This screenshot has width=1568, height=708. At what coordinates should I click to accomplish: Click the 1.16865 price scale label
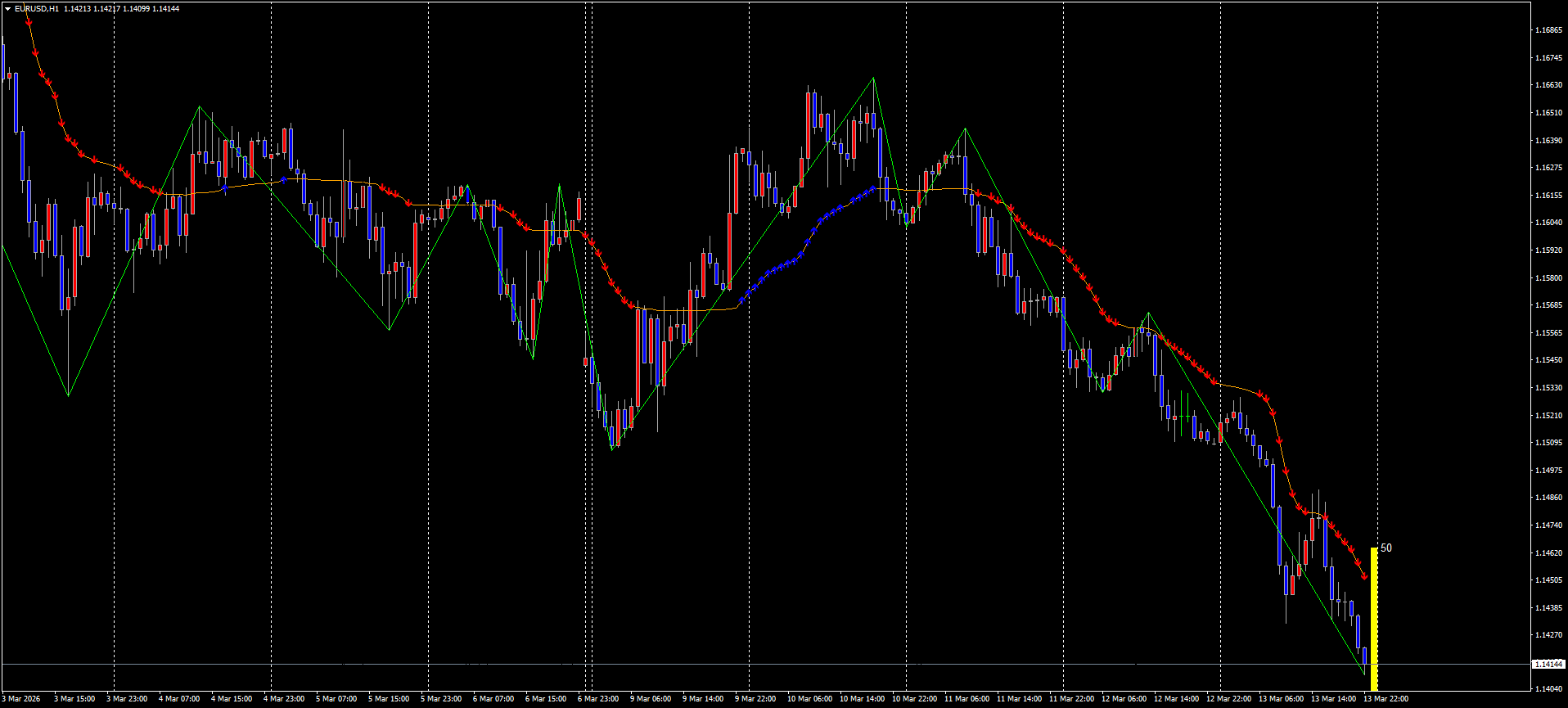coord(1548,30)
